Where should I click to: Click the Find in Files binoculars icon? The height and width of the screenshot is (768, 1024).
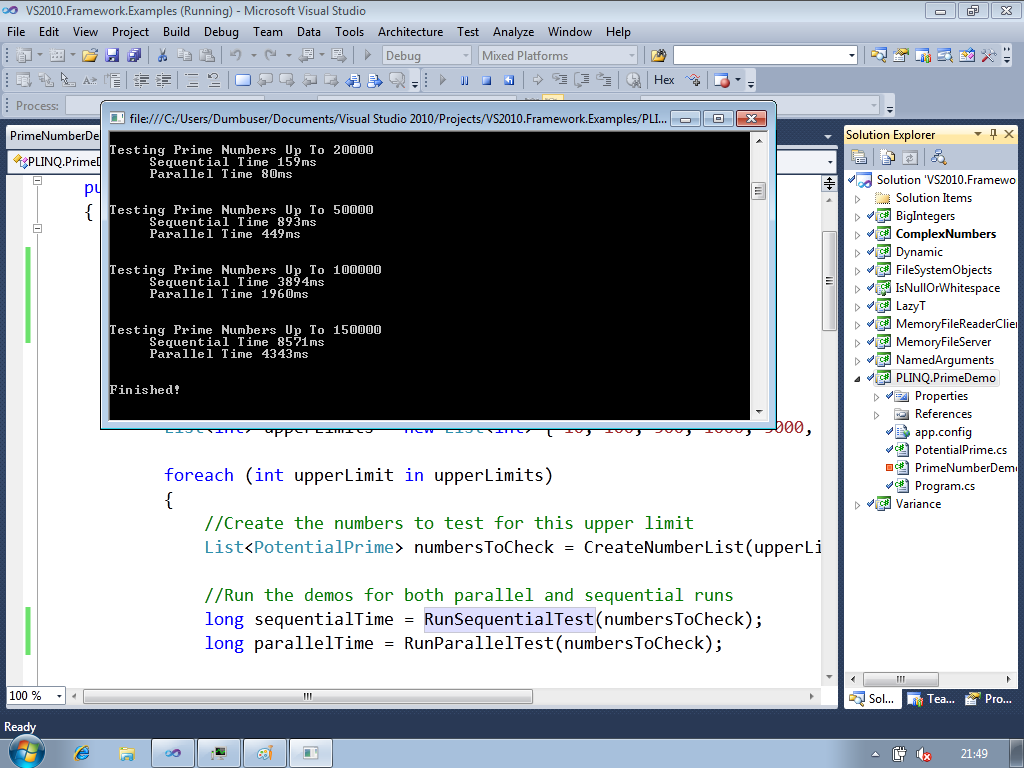[659, 56]
